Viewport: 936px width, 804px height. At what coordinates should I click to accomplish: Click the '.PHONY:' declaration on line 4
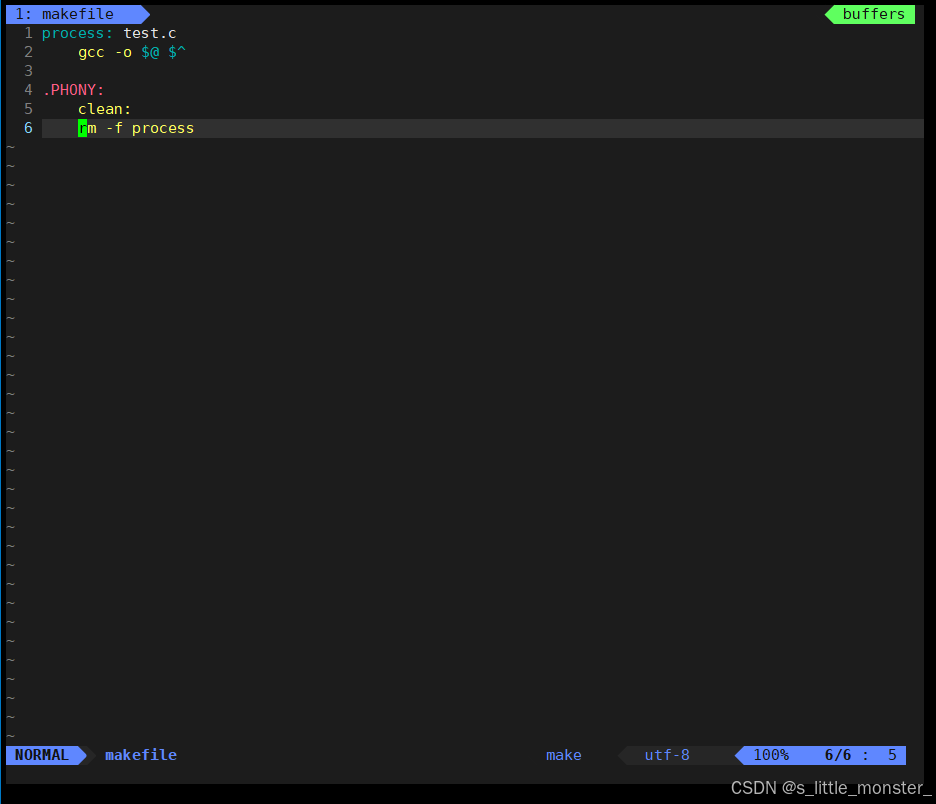pos(73,90)
